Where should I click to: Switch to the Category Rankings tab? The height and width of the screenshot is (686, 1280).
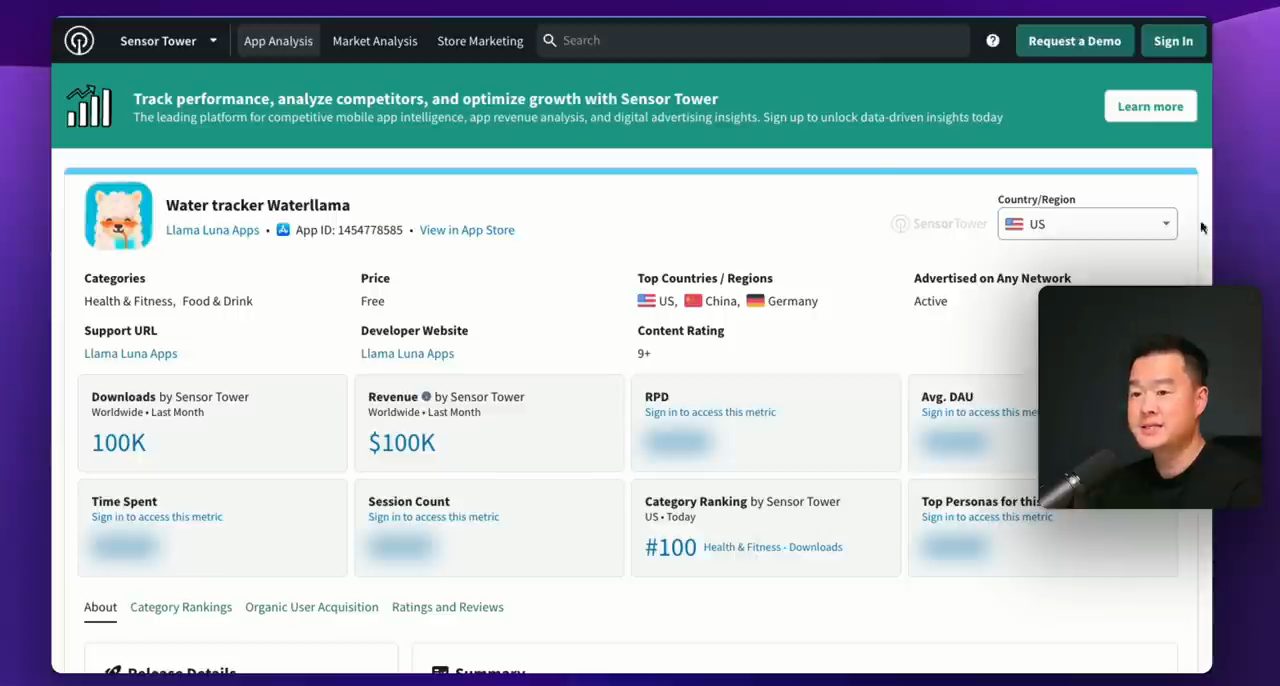(x=181, y=607)
